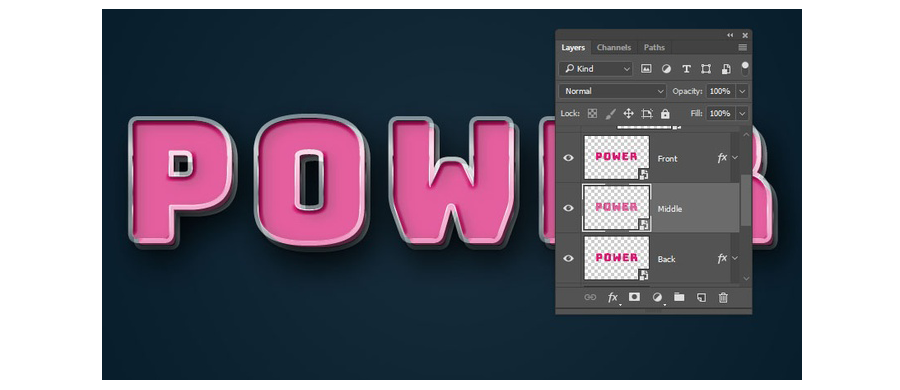
Task: Click the Back layer name
Action: coord(666,259)
